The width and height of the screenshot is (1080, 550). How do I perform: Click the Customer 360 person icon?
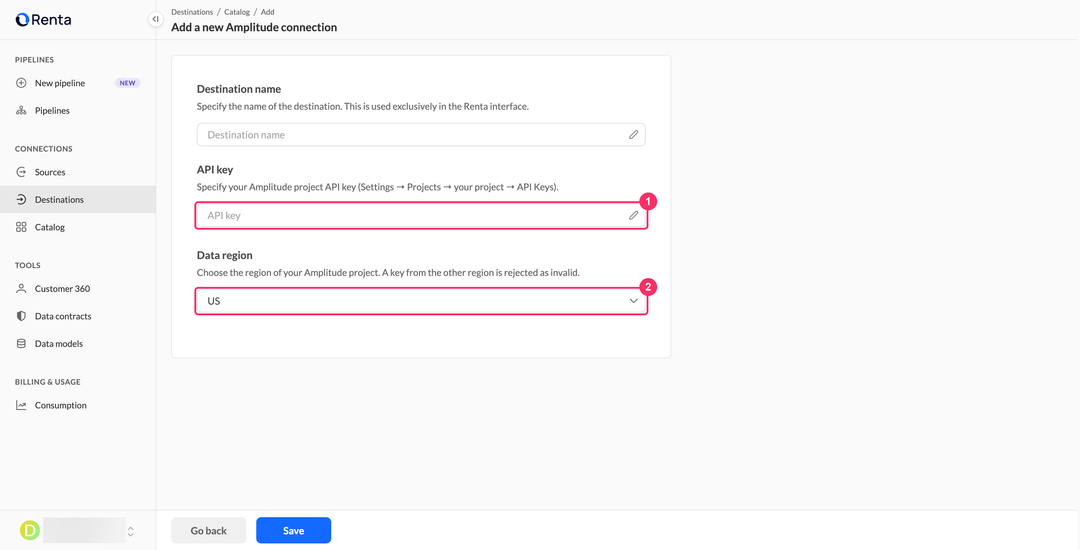(21, 289)
